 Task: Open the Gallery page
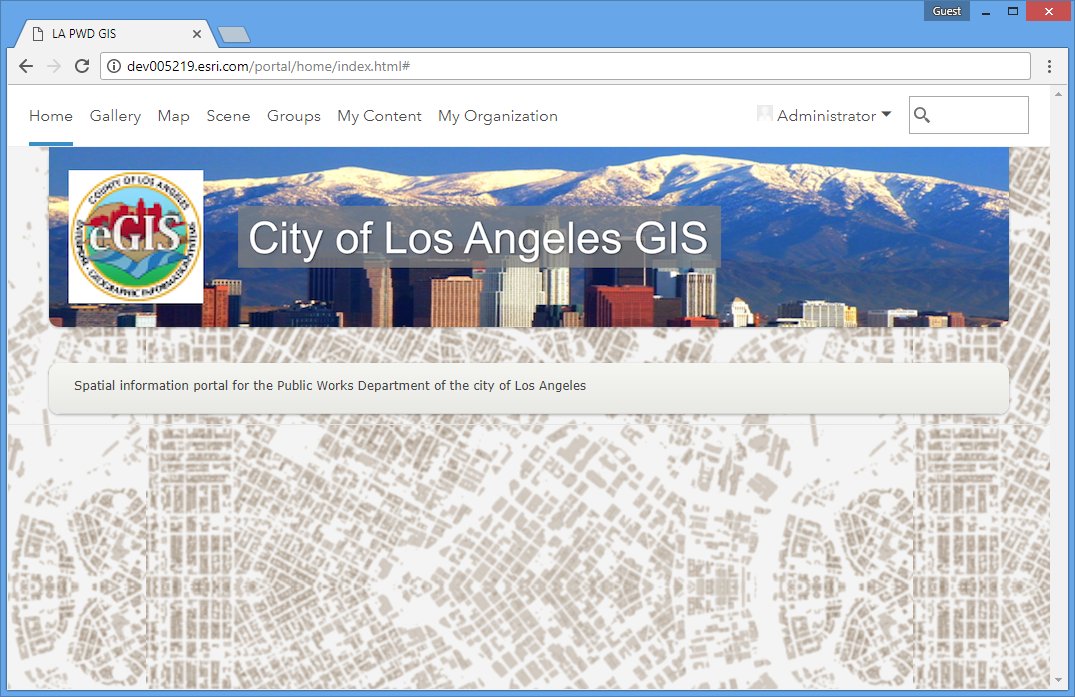point(115,116)
